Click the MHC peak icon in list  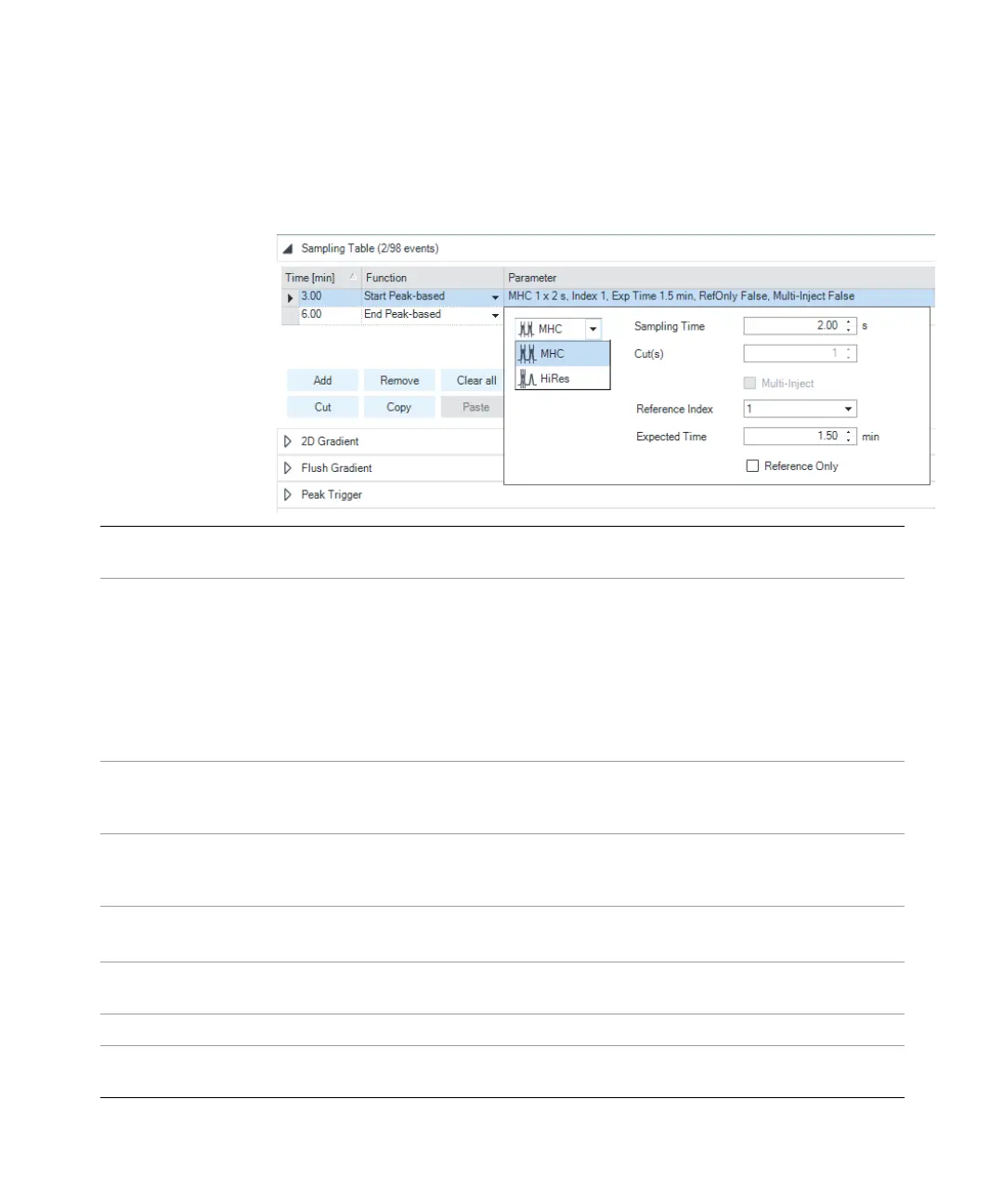[528, 354]
